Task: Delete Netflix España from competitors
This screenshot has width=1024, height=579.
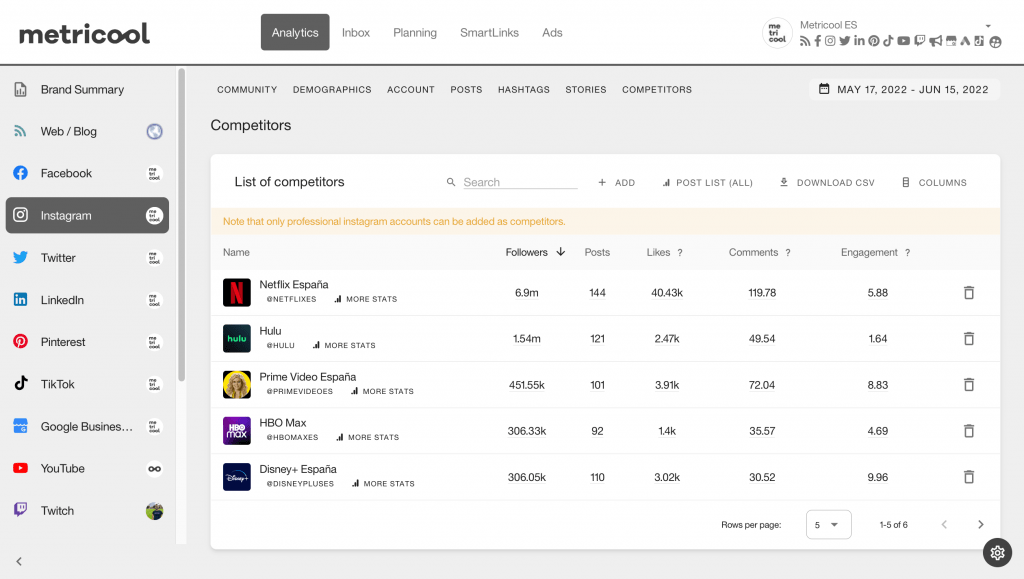Action: coord(969,292)
